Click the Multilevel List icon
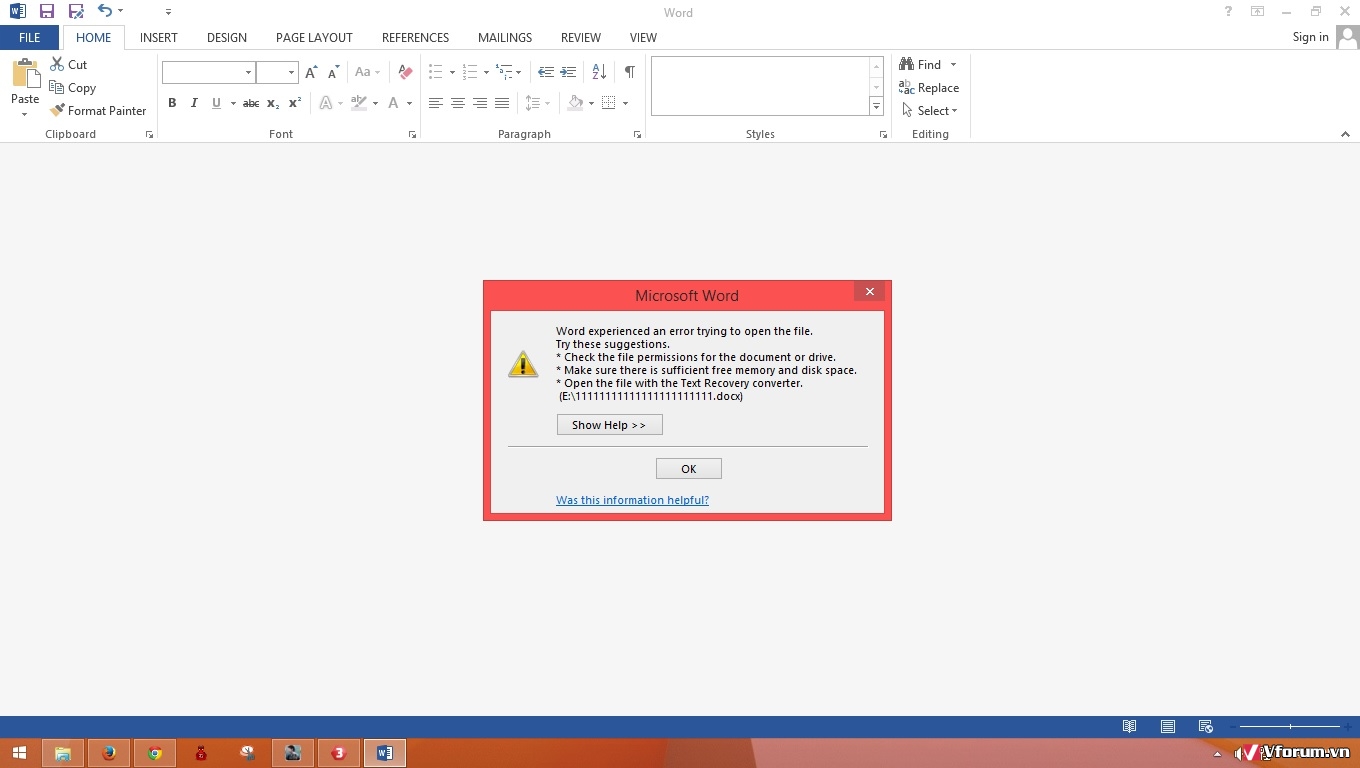This screenshot has height=768, width=1360. point(504,72)
